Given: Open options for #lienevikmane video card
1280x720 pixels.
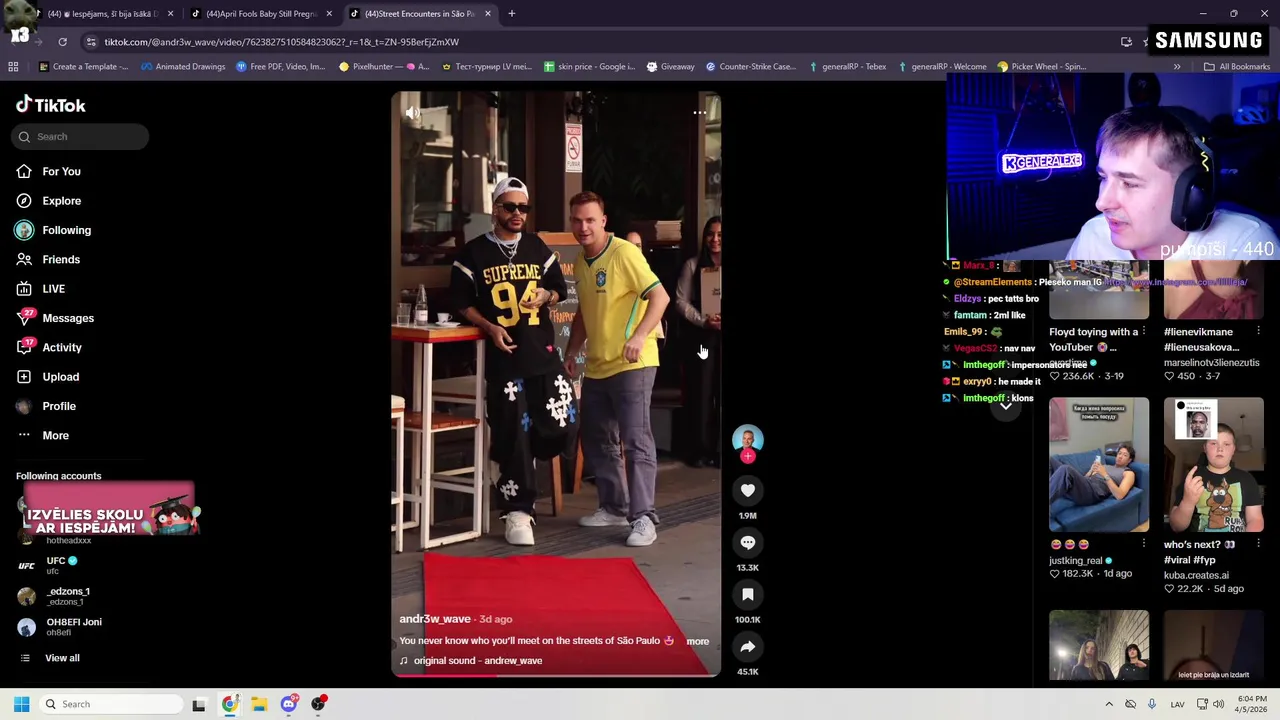Looking at the screenshot, I should 1258,331.
